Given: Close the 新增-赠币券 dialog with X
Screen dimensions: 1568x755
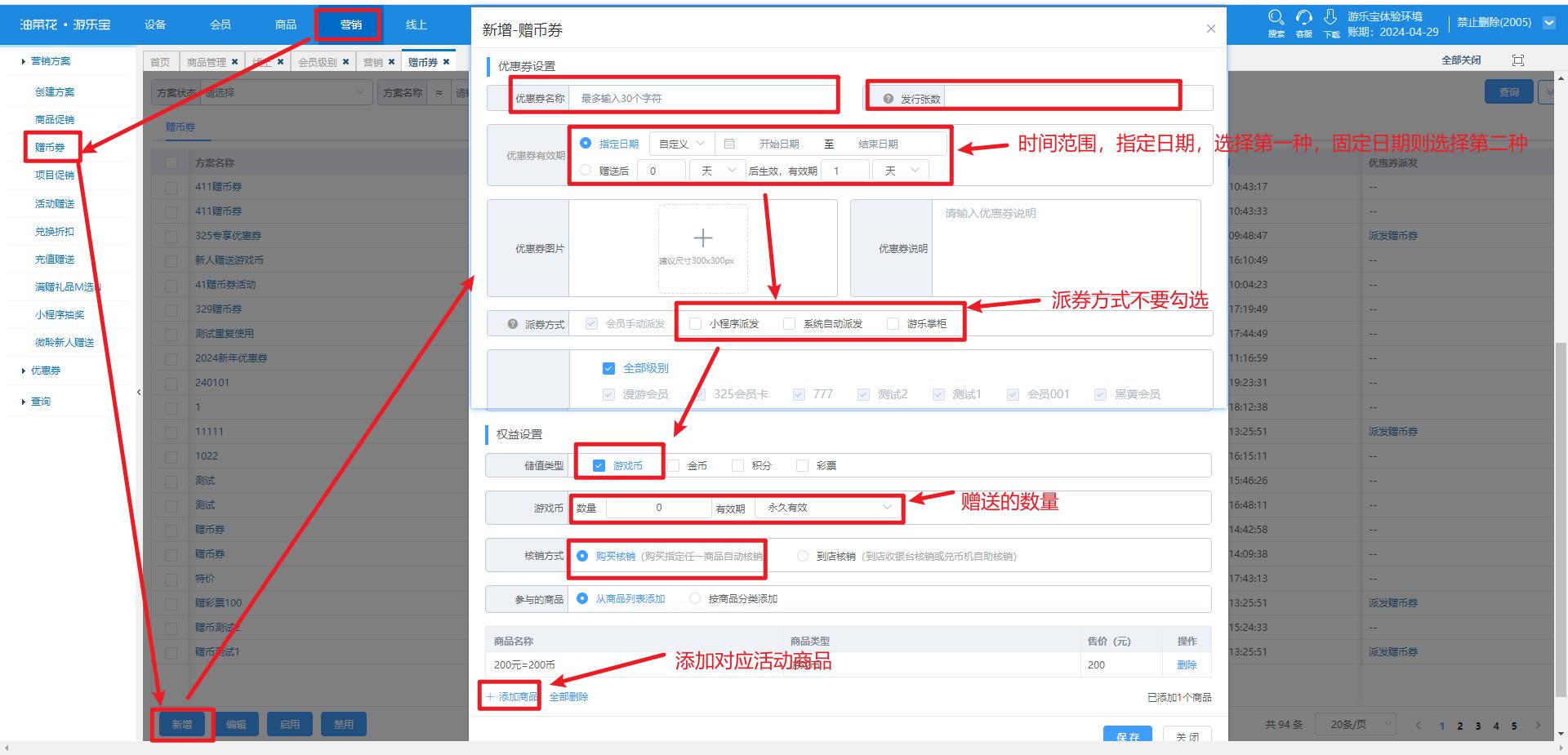Looking at the screenshot, I should pyautogui.click(x=1211, y=29).
